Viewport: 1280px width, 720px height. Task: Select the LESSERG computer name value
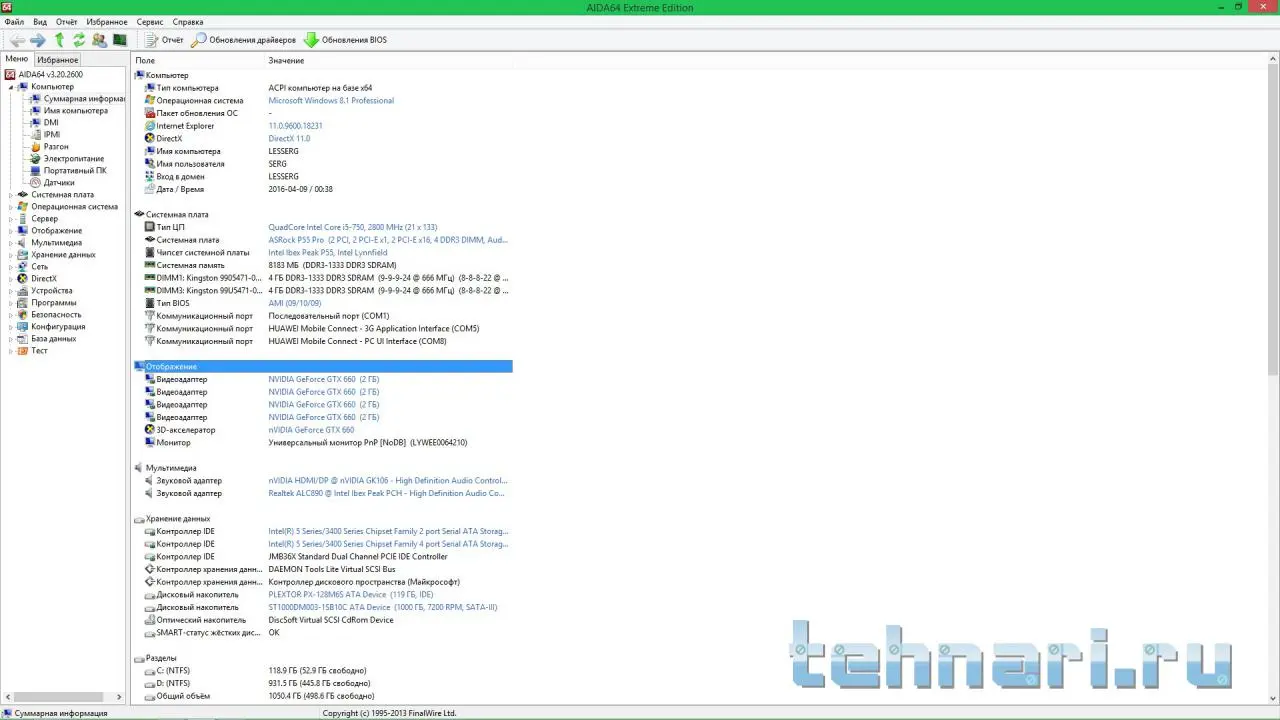click(283, 152)
